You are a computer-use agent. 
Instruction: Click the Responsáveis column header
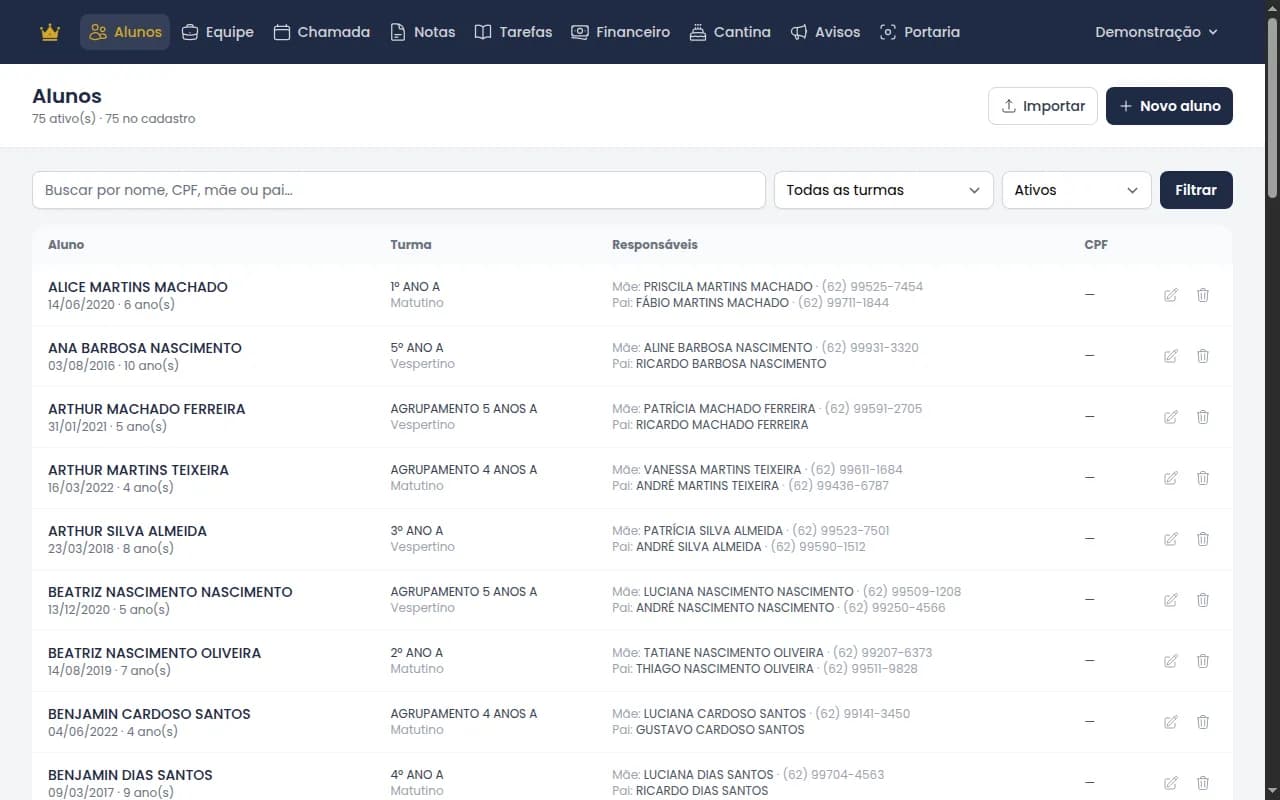coord(655,245)
